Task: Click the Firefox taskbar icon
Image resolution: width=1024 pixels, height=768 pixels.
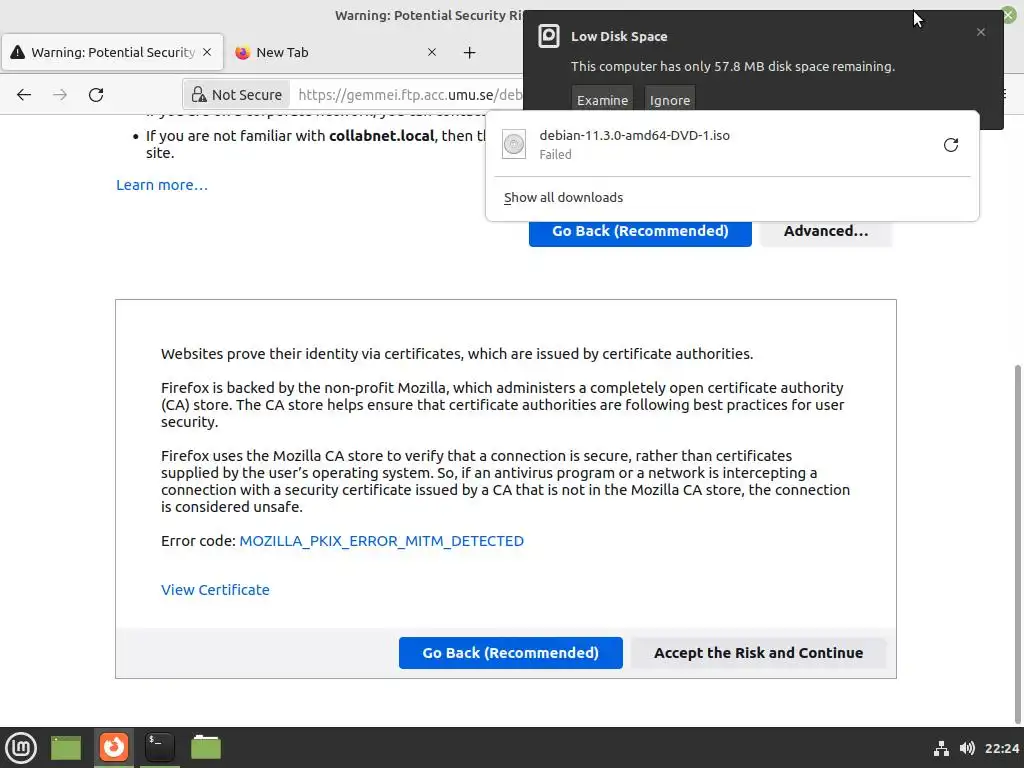Action: 114,747
